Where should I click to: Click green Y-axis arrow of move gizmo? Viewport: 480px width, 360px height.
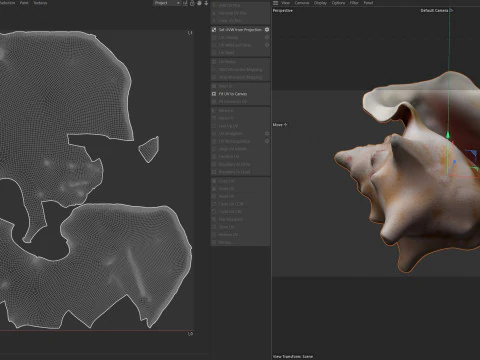pyautogui.click(x=448, y=135)
